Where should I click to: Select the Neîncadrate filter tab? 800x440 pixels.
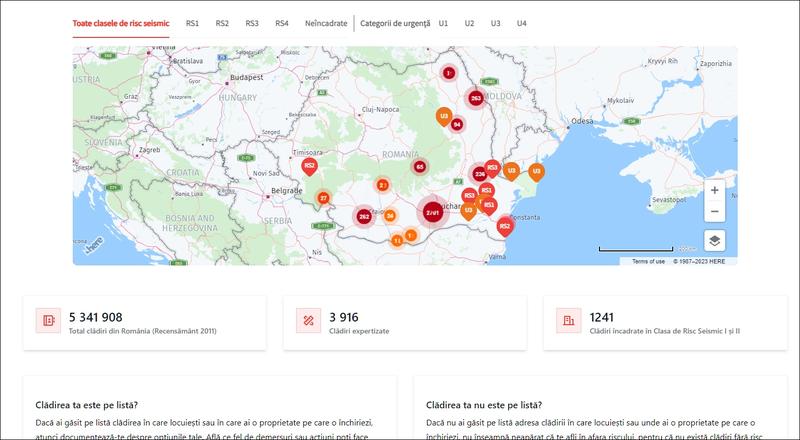click(326, 23)
